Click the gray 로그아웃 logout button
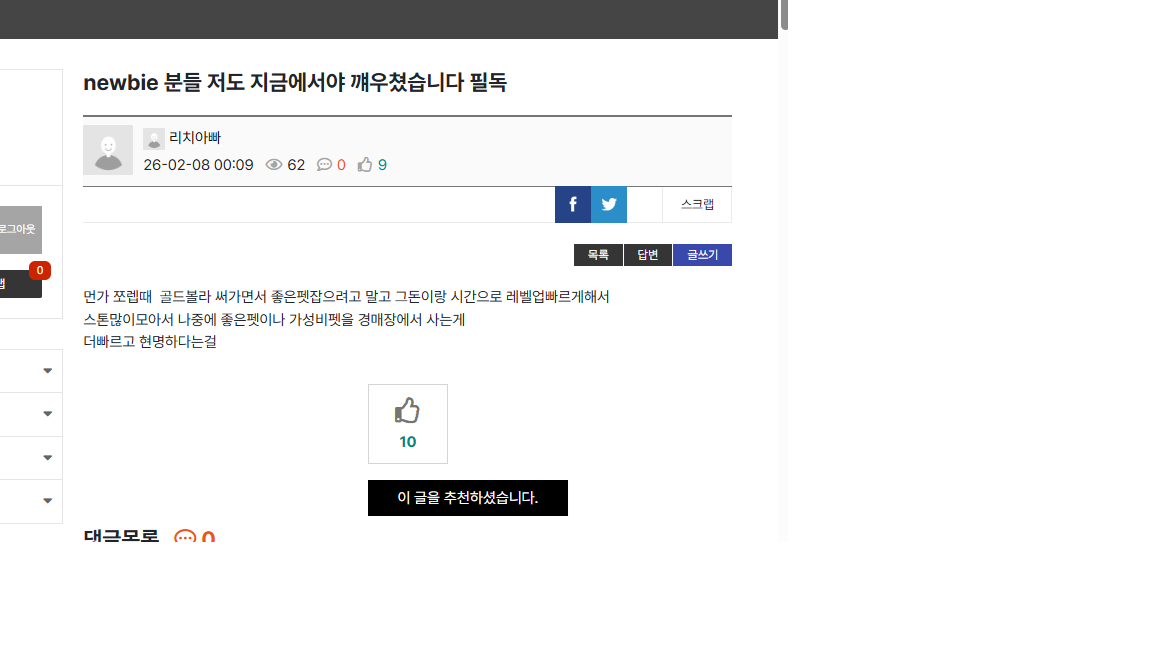 click(20, 230)
